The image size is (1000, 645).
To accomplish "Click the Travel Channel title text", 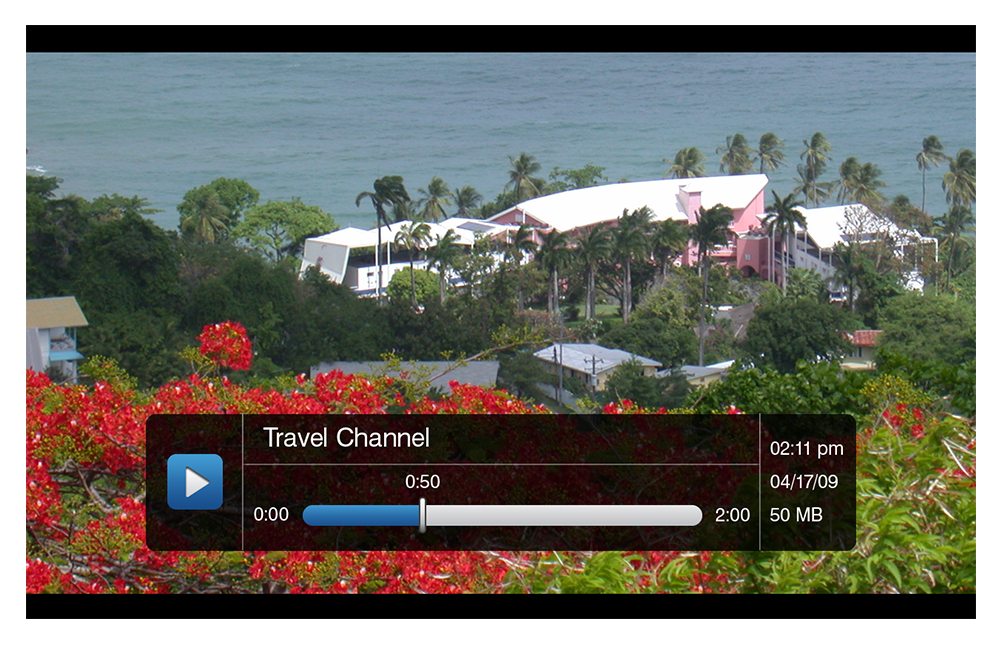I will tap(346, 438).
